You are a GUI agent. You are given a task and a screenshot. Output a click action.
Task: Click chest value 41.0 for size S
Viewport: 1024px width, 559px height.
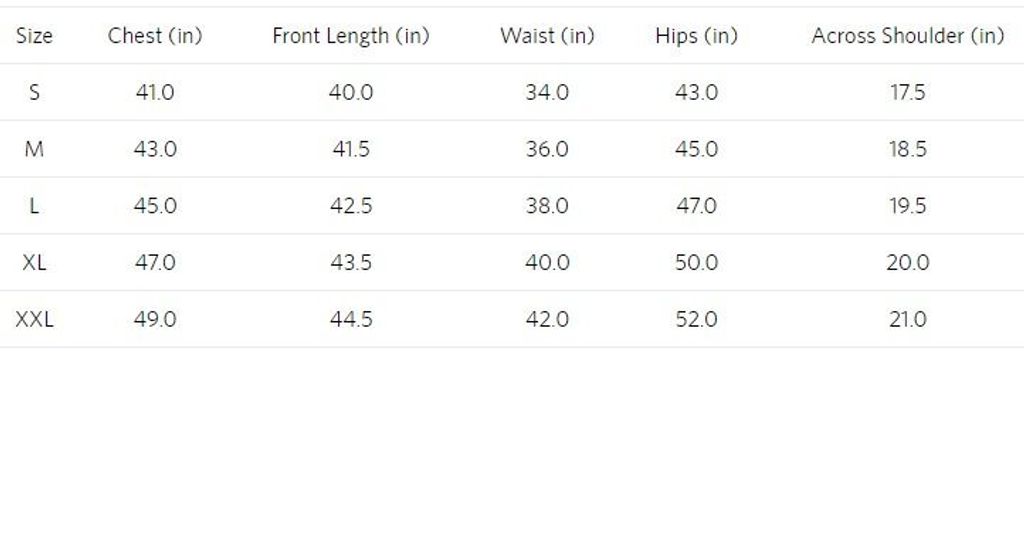[155, 93]
